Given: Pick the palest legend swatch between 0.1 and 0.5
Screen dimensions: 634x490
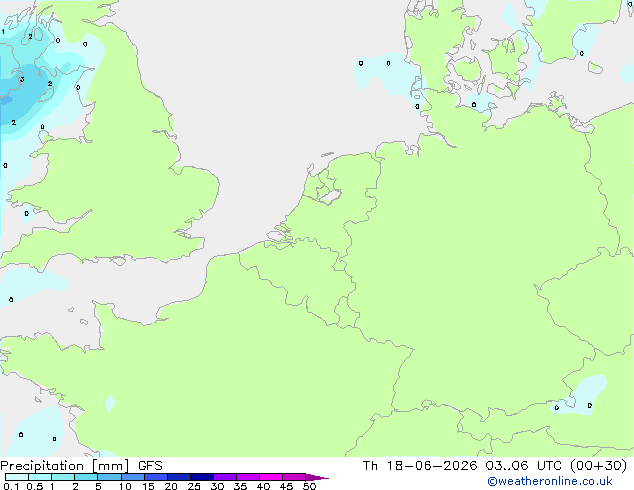Looking at the screenshot, I should pos(17,477).
